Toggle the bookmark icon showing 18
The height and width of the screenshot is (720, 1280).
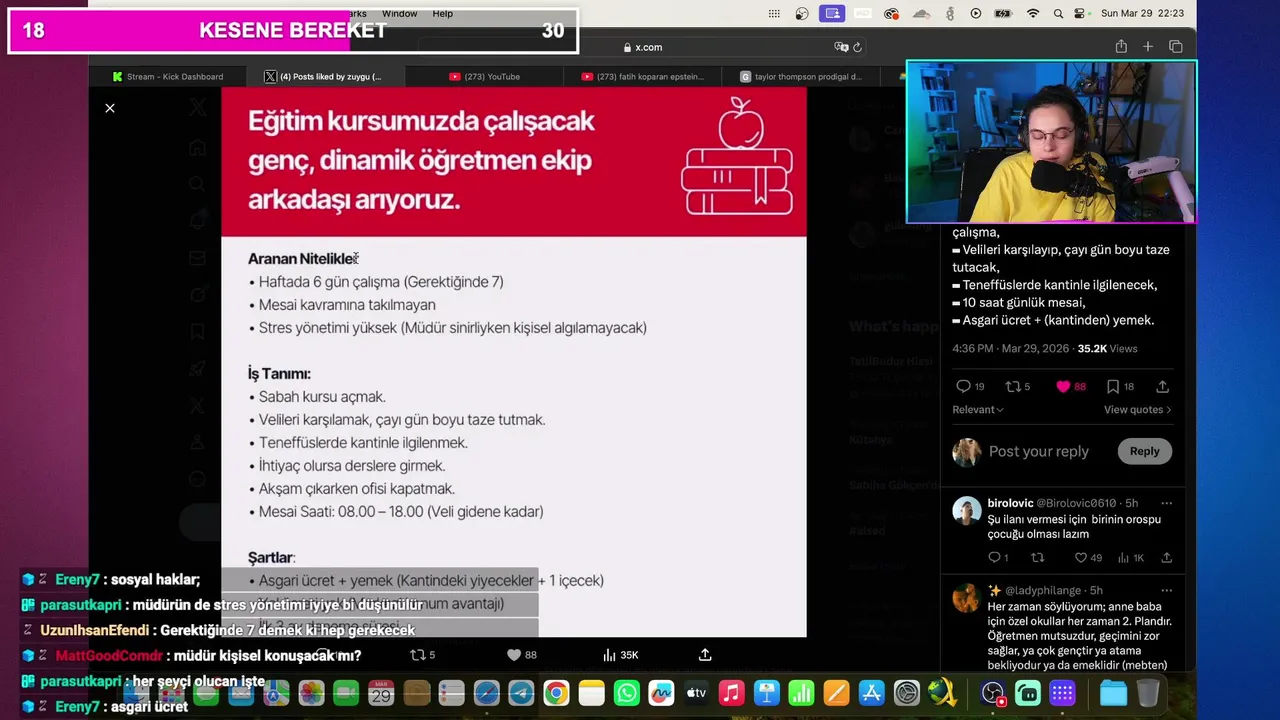tap(1120, 387)
